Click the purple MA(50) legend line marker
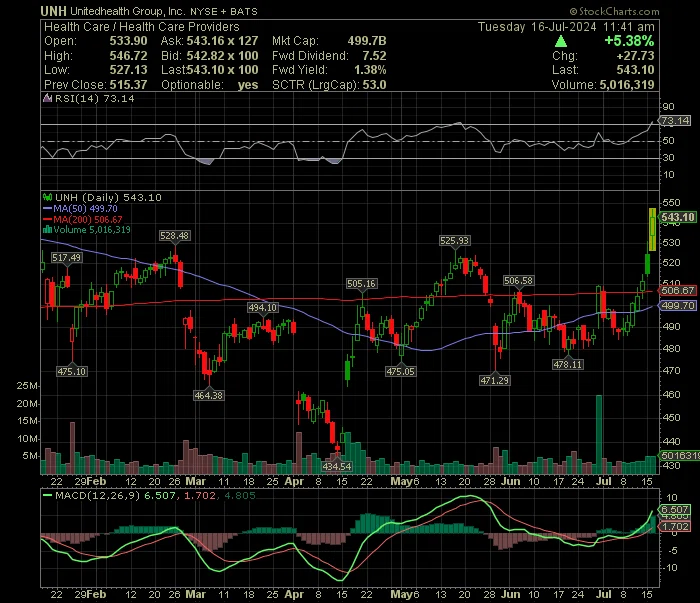Viewport: 700px width, 603px height. pyautogui.click(x=47, y=208)
